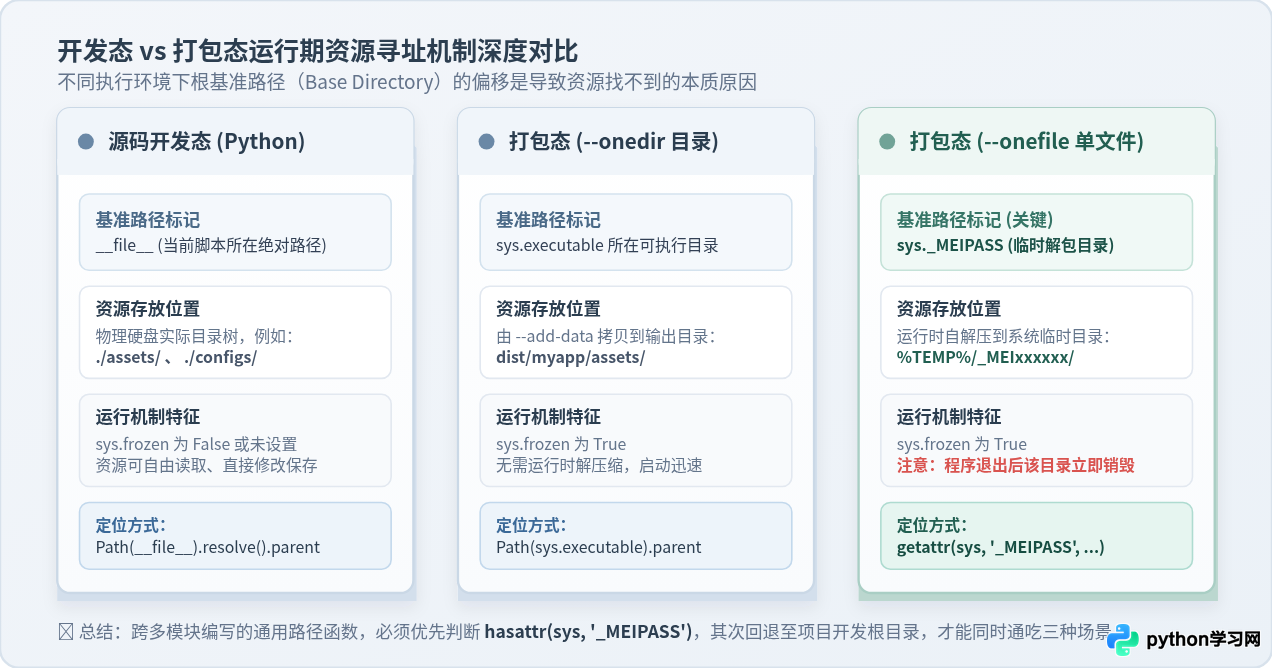Click 定位方式： label in --onedir card

coord(532,525)
